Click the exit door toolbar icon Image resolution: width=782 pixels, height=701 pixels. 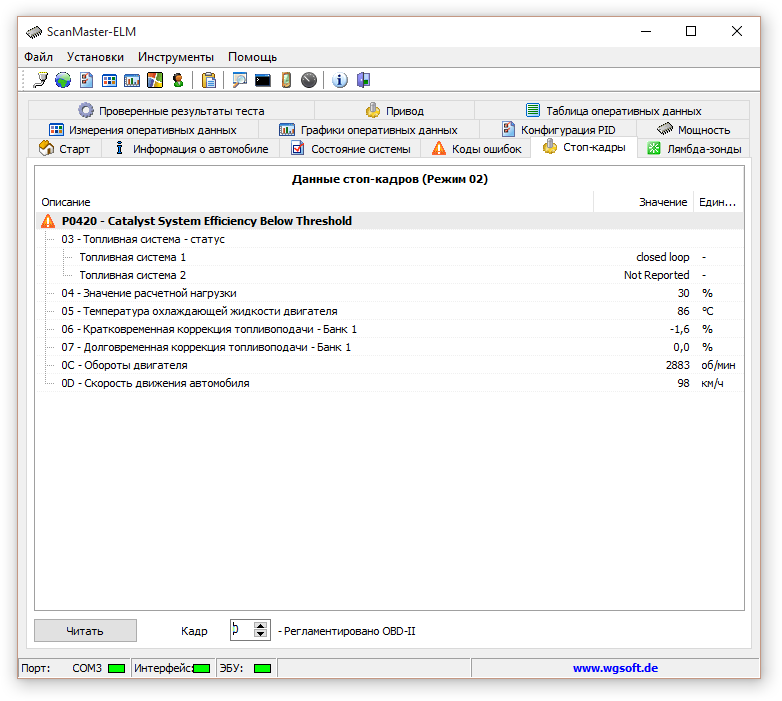click(x=363, y=80)
